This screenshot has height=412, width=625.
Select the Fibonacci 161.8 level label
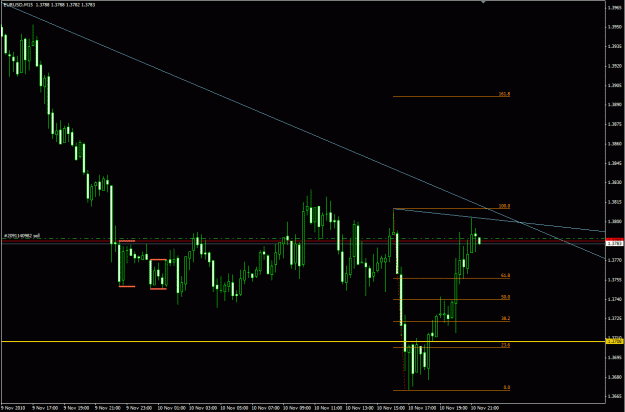coord(504,94)
